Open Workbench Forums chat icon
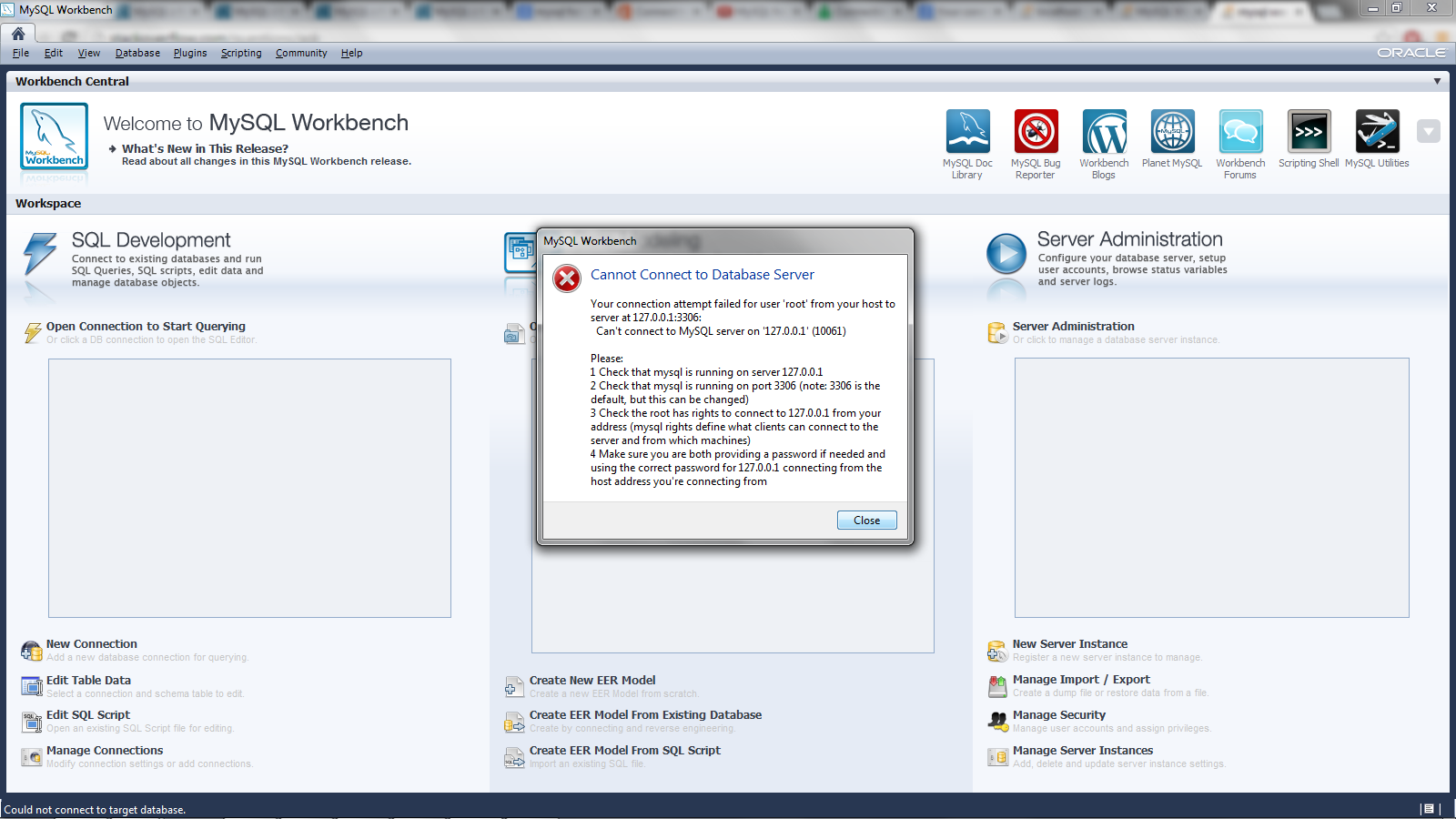Screen dimensions: 1456x819 coord(1240,132)
